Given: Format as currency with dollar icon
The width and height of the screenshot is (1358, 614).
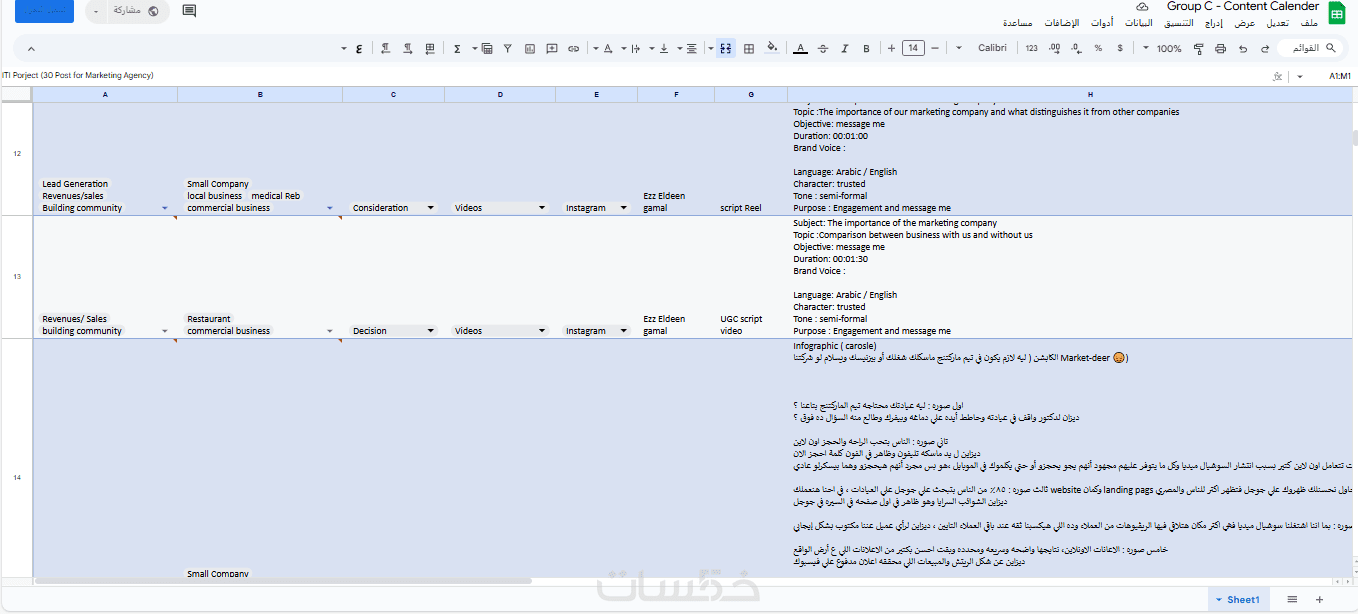Looking at the screenshot, I should click(1119, 48).
